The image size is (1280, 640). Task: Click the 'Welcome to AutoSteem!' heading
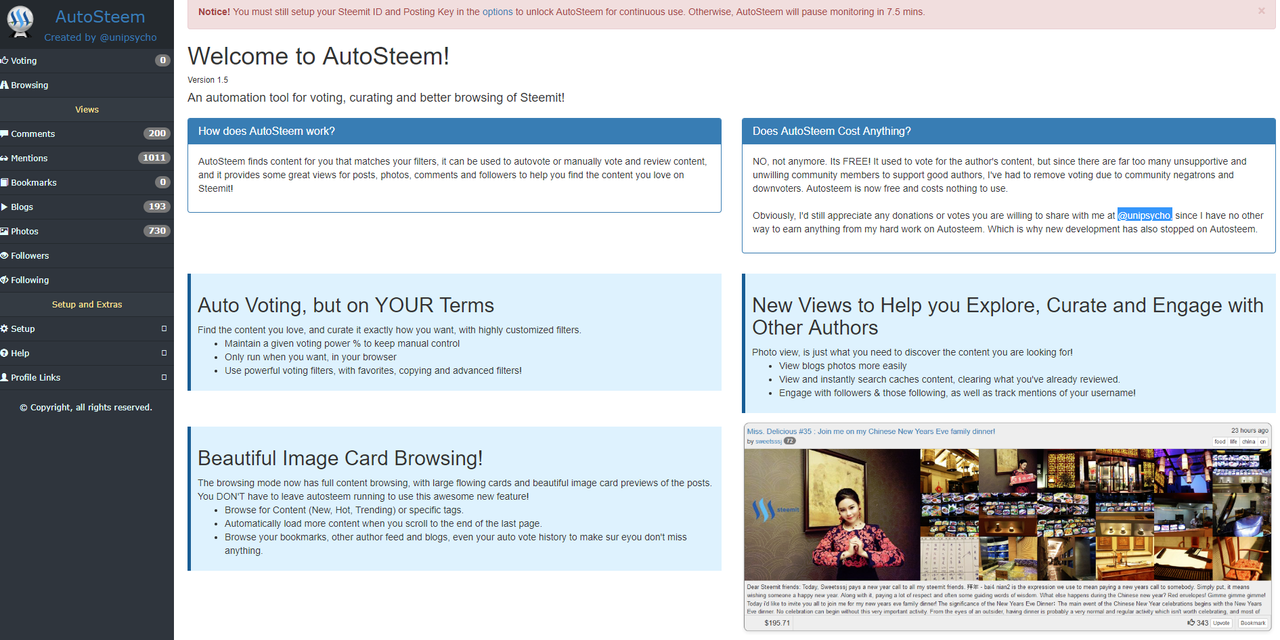coord(319,56)
